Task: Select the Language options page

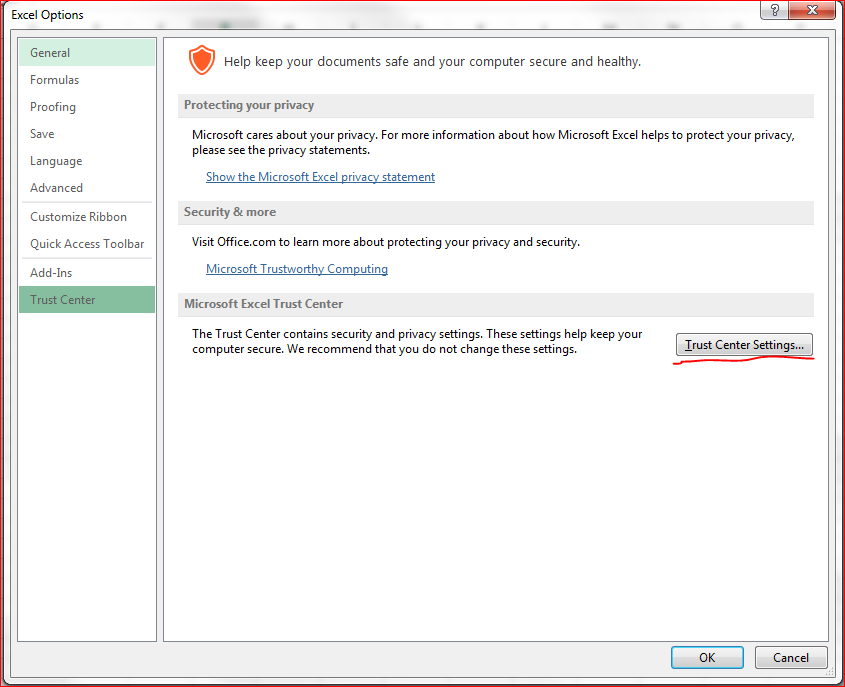Action: pos(56,160)
